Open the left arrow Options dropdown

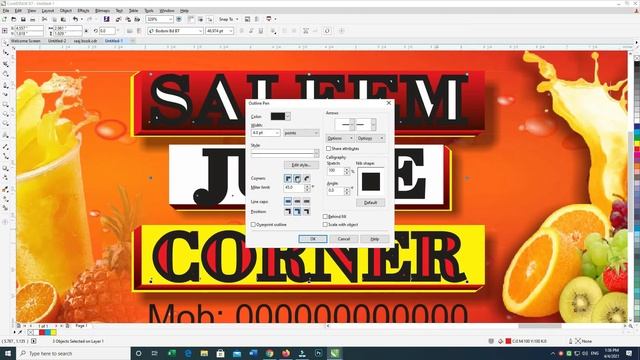[340, 138]
